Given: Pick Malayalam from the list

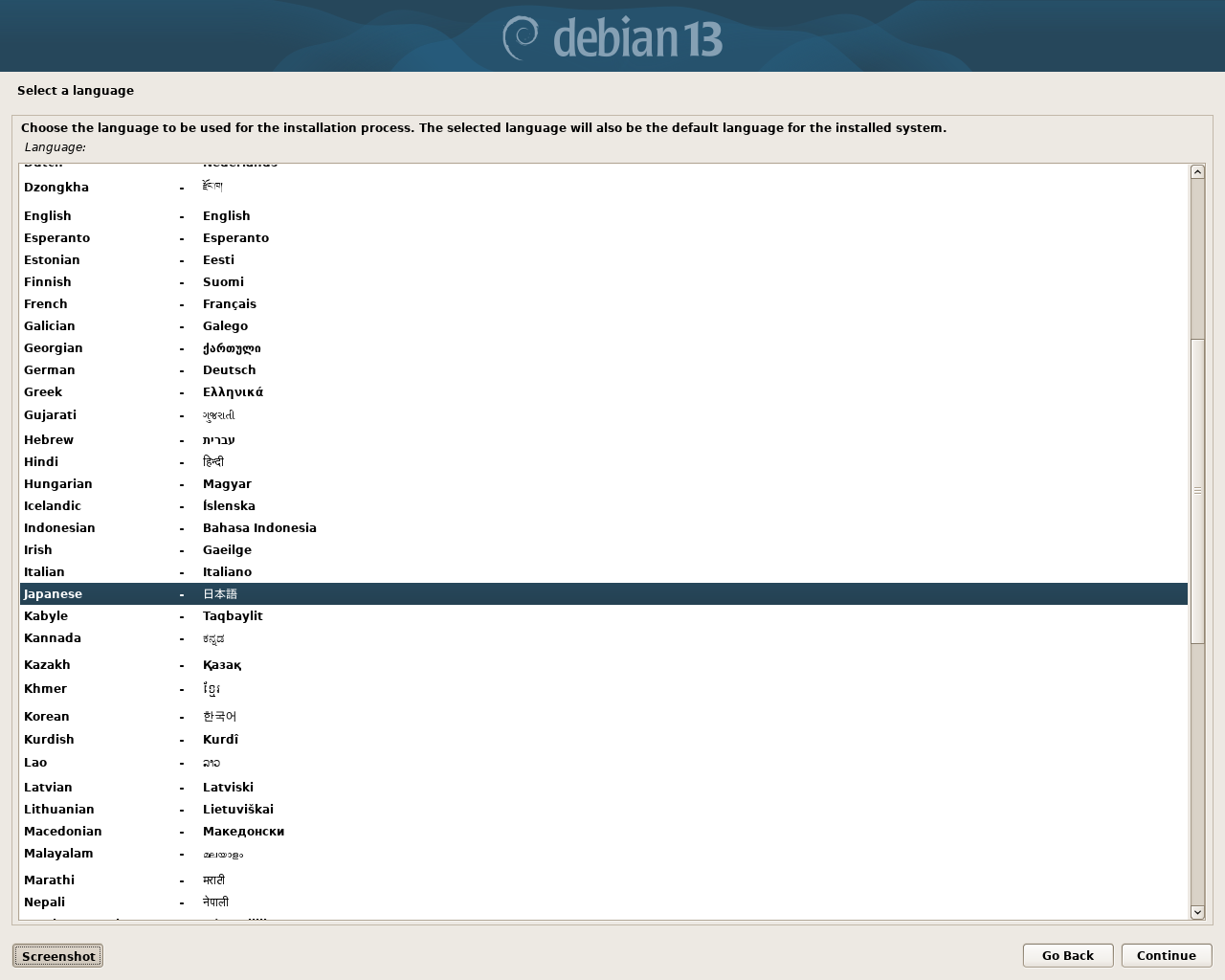Looking at the screenshot, I should (604, 855).
